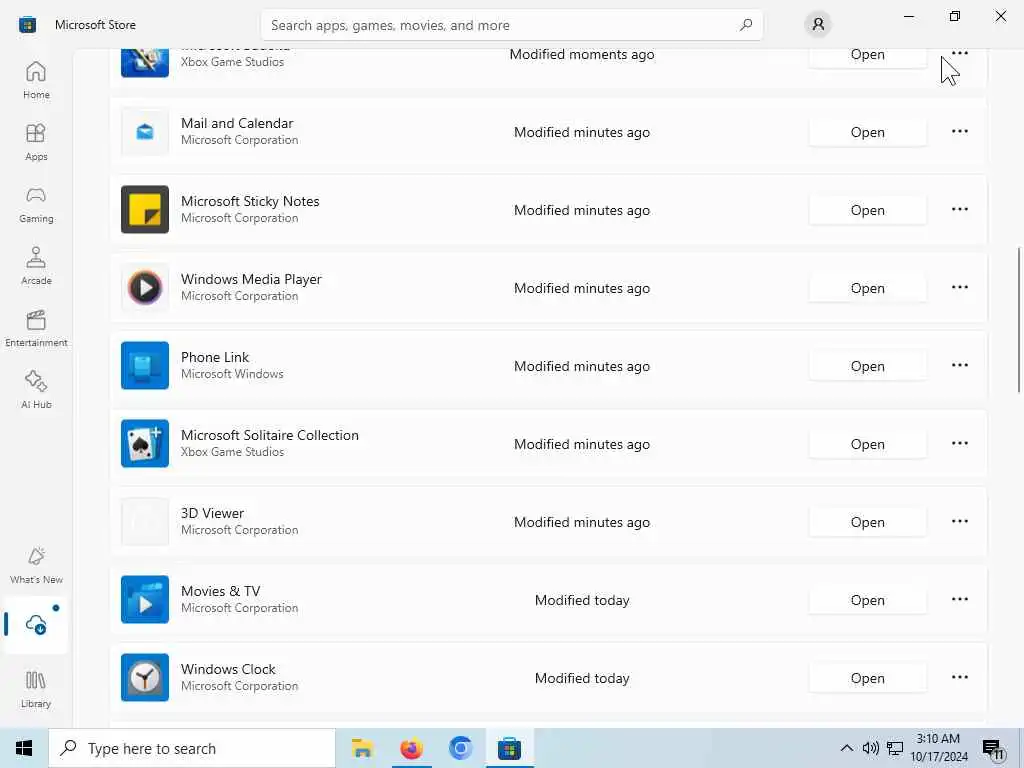Click the vertical scrollbar thumb
Viewport: 1024px width, 768px height.
pyautogui.click(x=1018, y=320)
